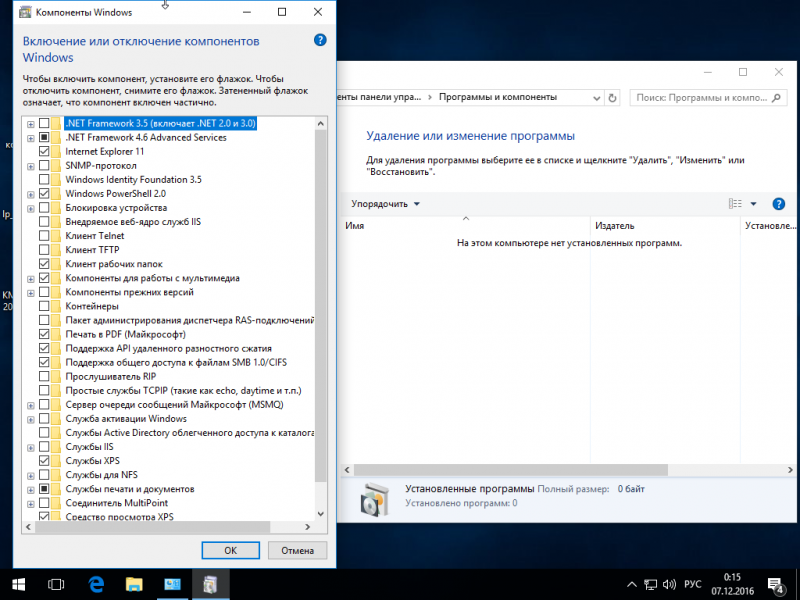Click the features list vertical scrollbar thumb
Viewport: 800px width, 600px height.
[321, 306]
